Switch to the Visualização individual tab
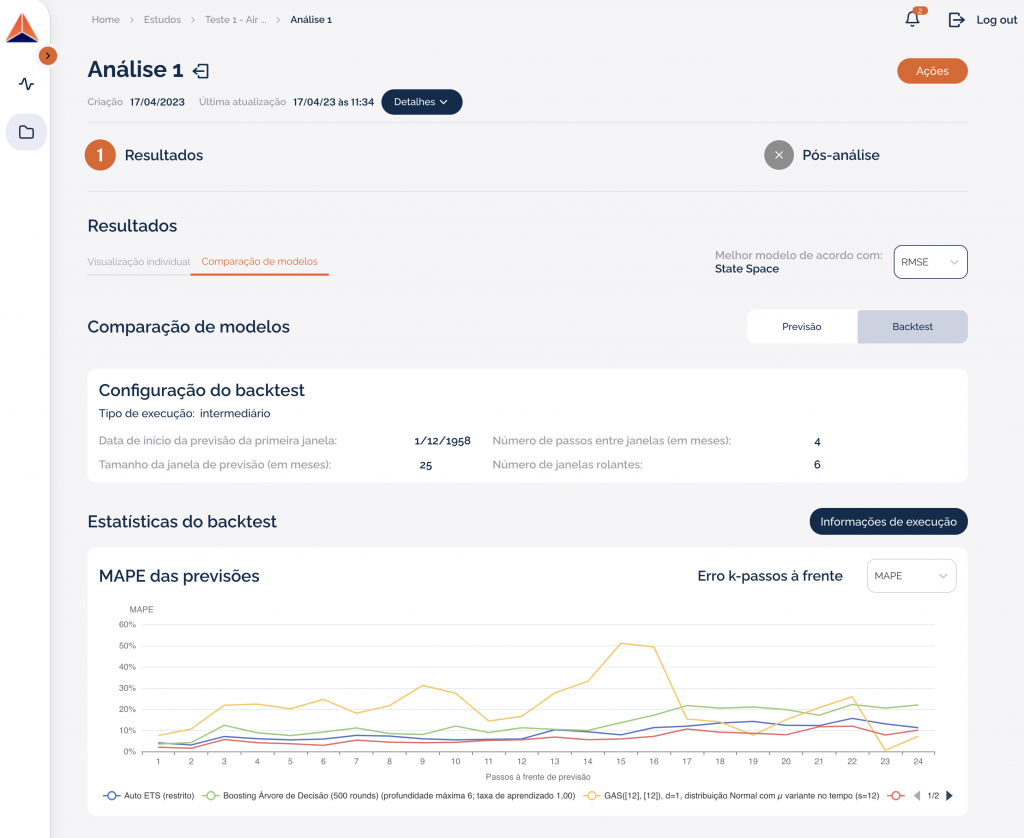The width and height of the screenshot is (1024, 838). click(138, 261)
